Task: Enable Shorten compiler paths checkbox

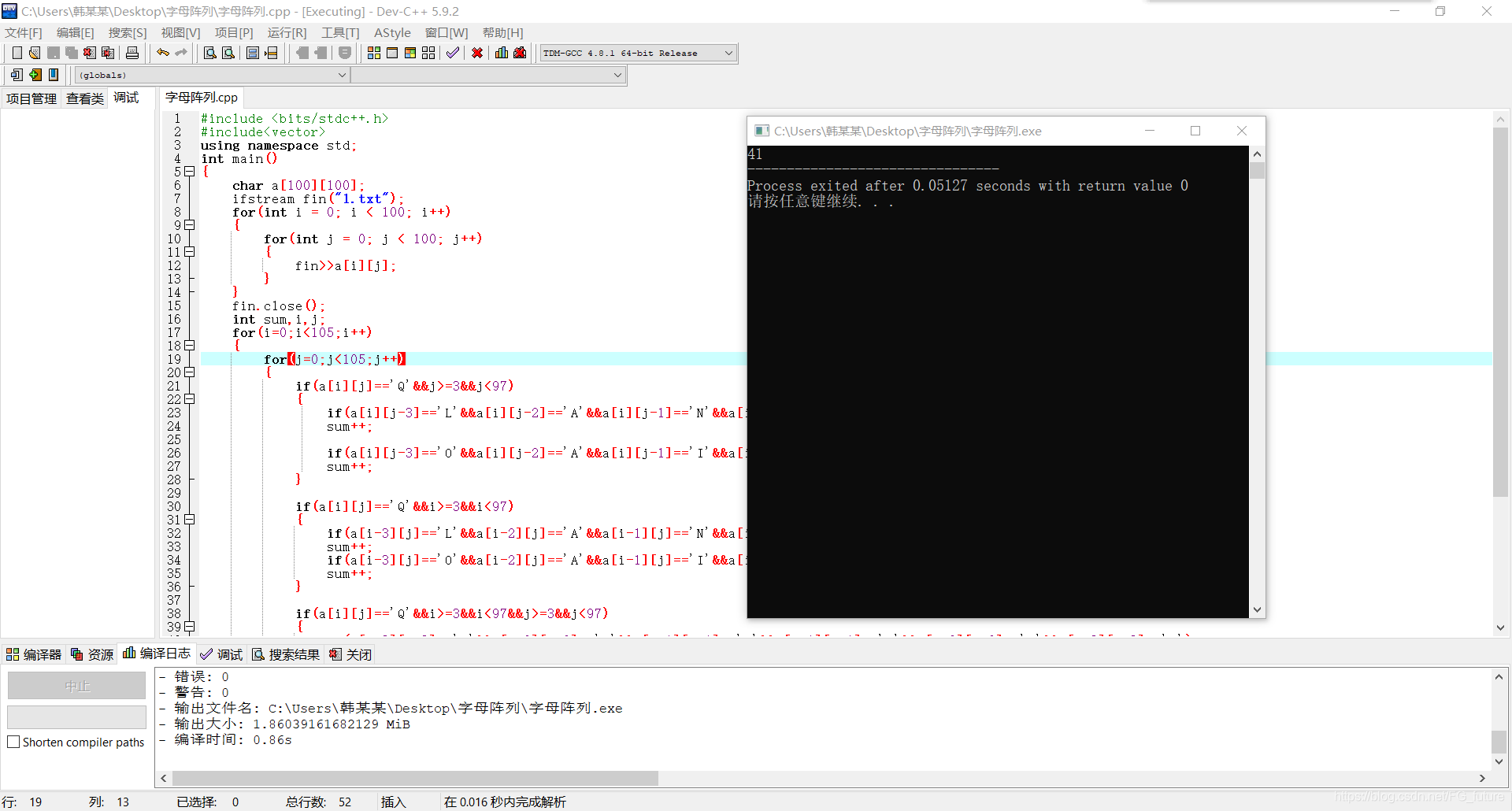Action: (13, 742)
